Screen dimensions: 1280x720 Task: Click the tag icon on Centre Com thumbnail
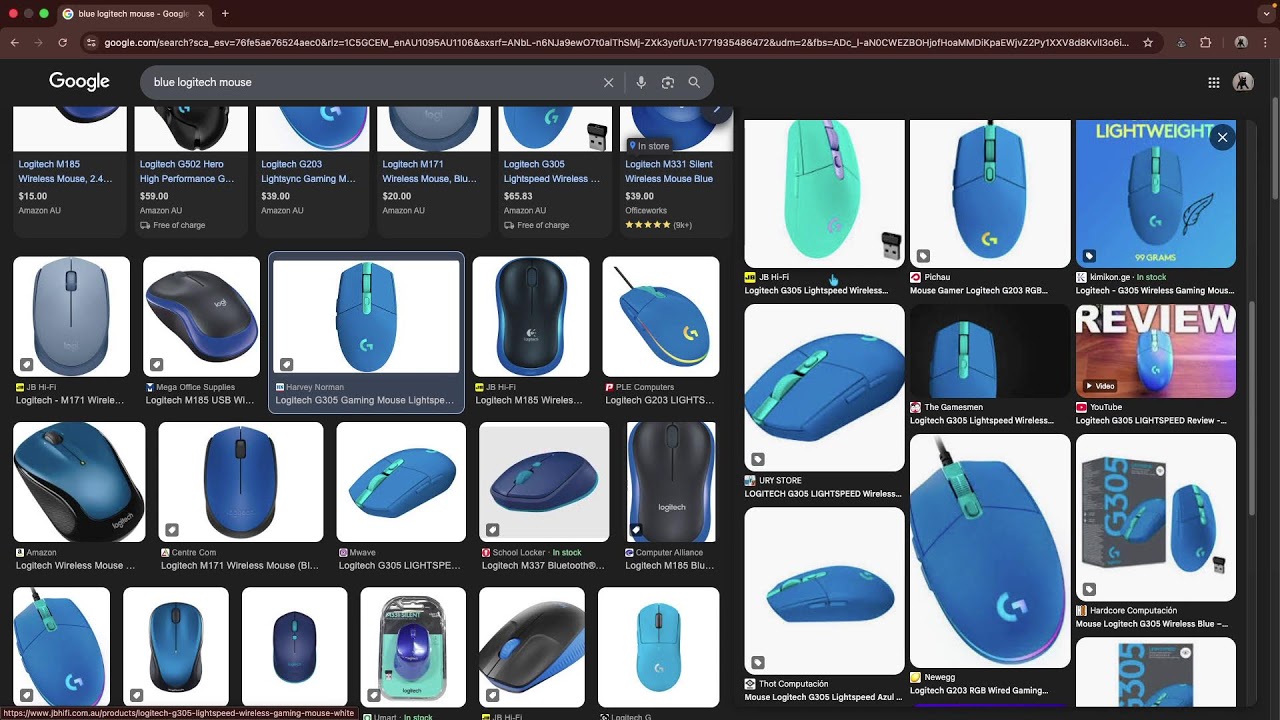point(172,530)
